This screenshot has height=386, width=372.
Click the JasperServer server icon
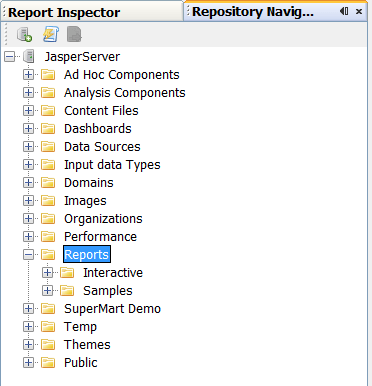click(29, 57)
